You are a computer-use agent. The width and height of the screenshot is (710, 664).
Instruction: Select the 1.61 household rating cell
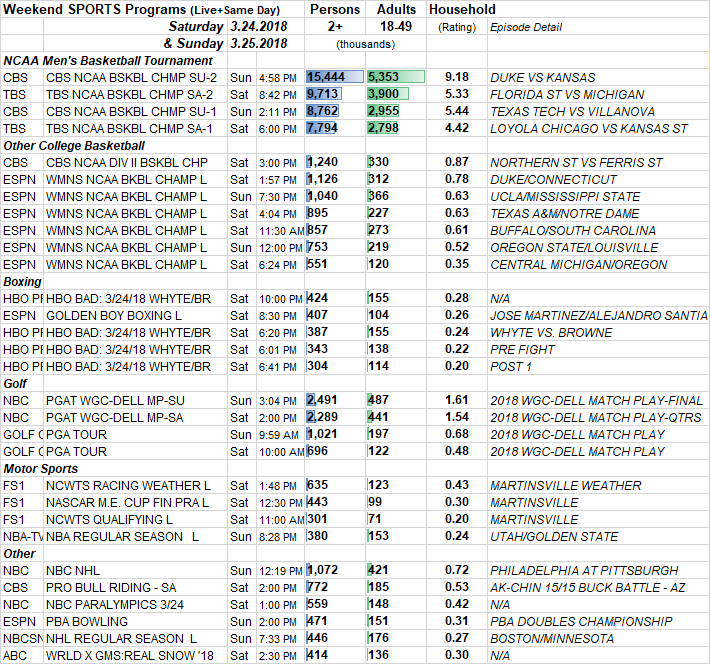(456, 400)
